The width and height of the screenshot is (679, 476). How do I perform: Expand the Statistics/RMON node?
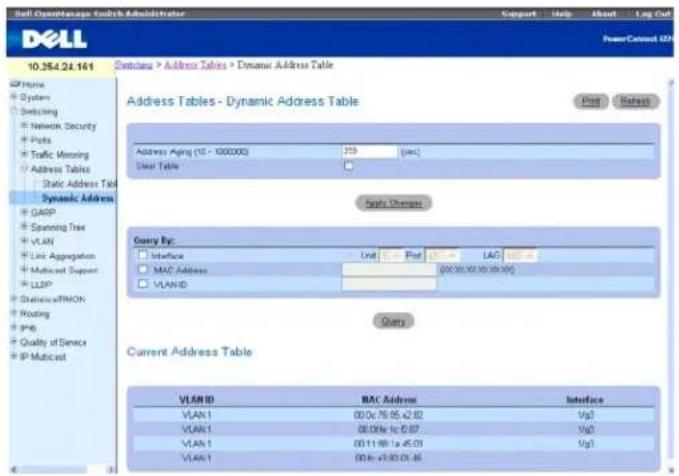click(14, 299)
